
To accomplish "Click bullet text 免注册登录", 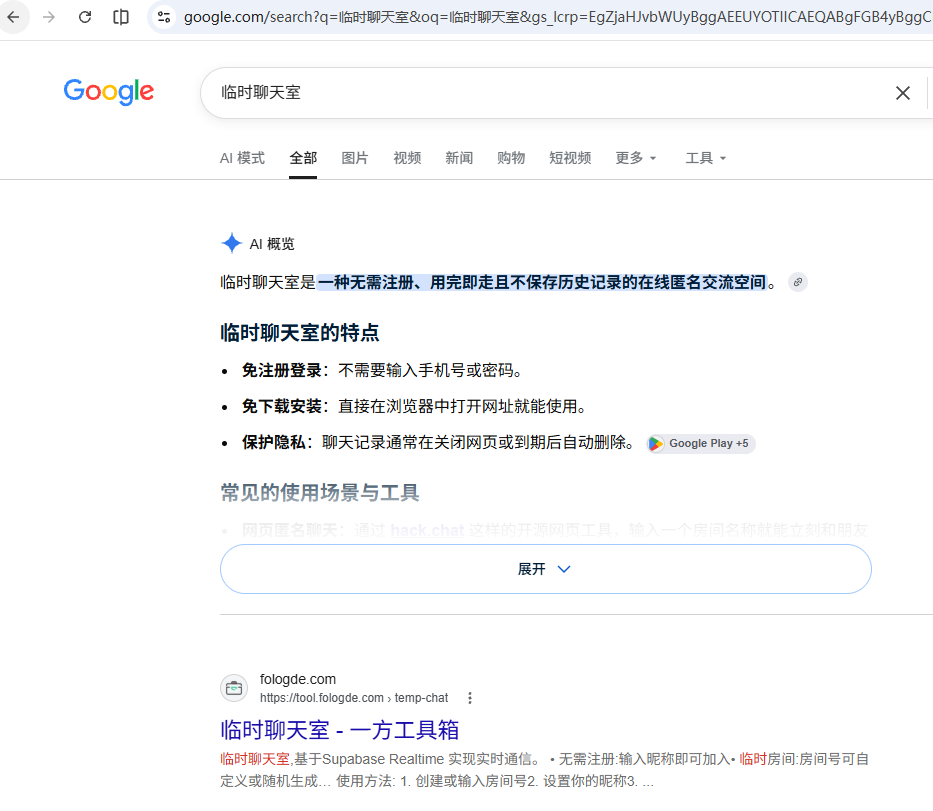I will tap(281, 370).
